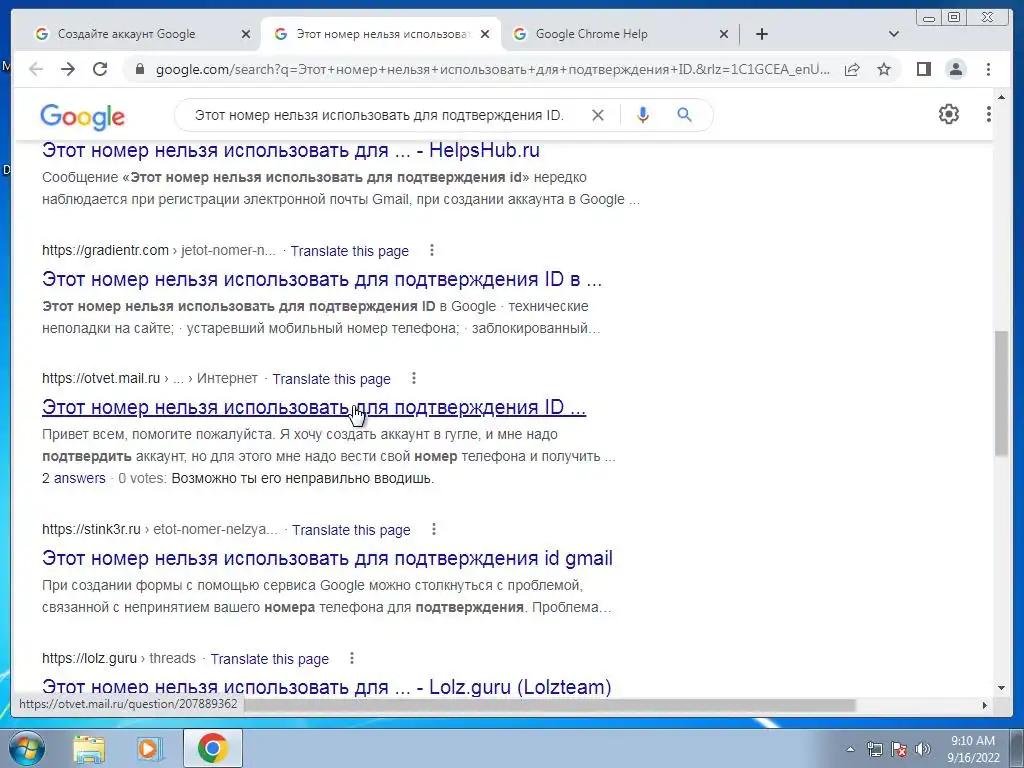Click the Chrome address bar URL
This screenshot has height=768, width=1024.
tap(492, 69)
